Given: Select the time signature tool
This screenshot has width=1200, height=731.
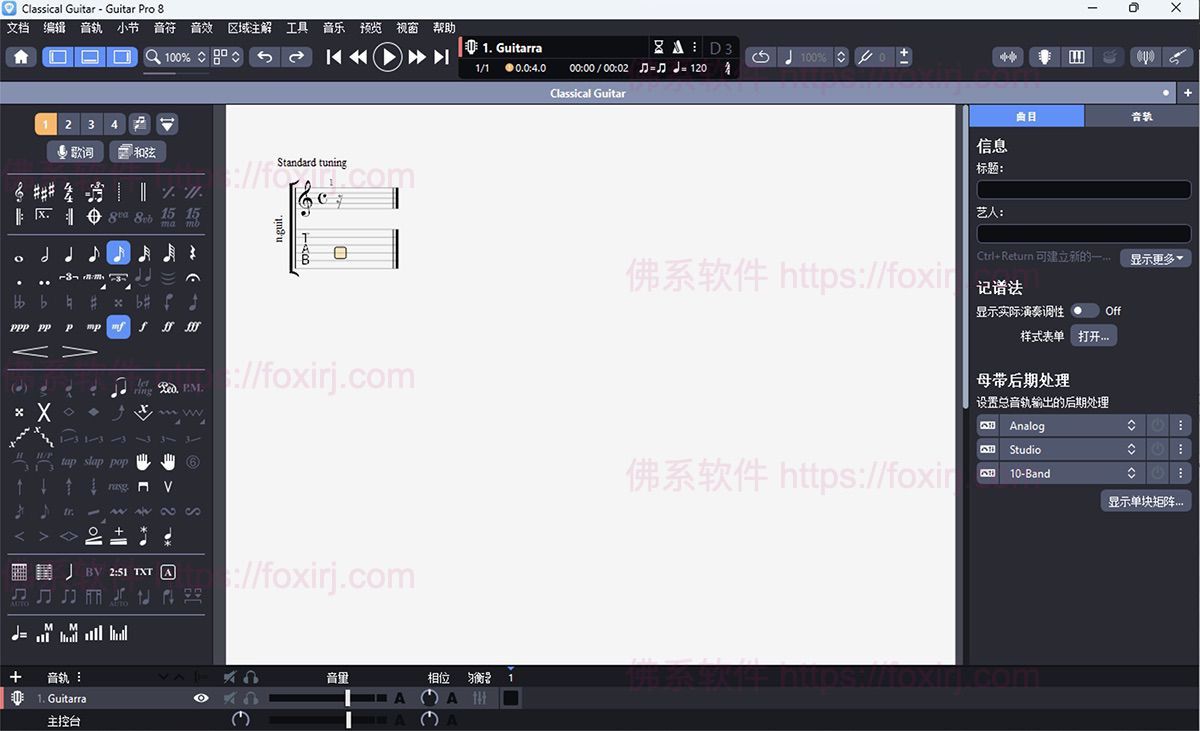Looking at the screenshot, I should pos(68,193).
